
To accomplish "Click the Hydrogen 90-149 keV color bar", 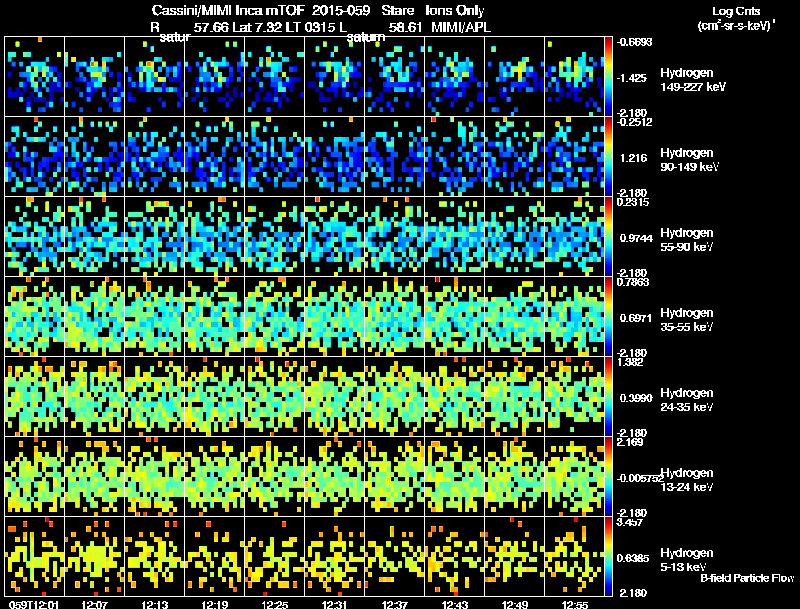I will point(608,157).
